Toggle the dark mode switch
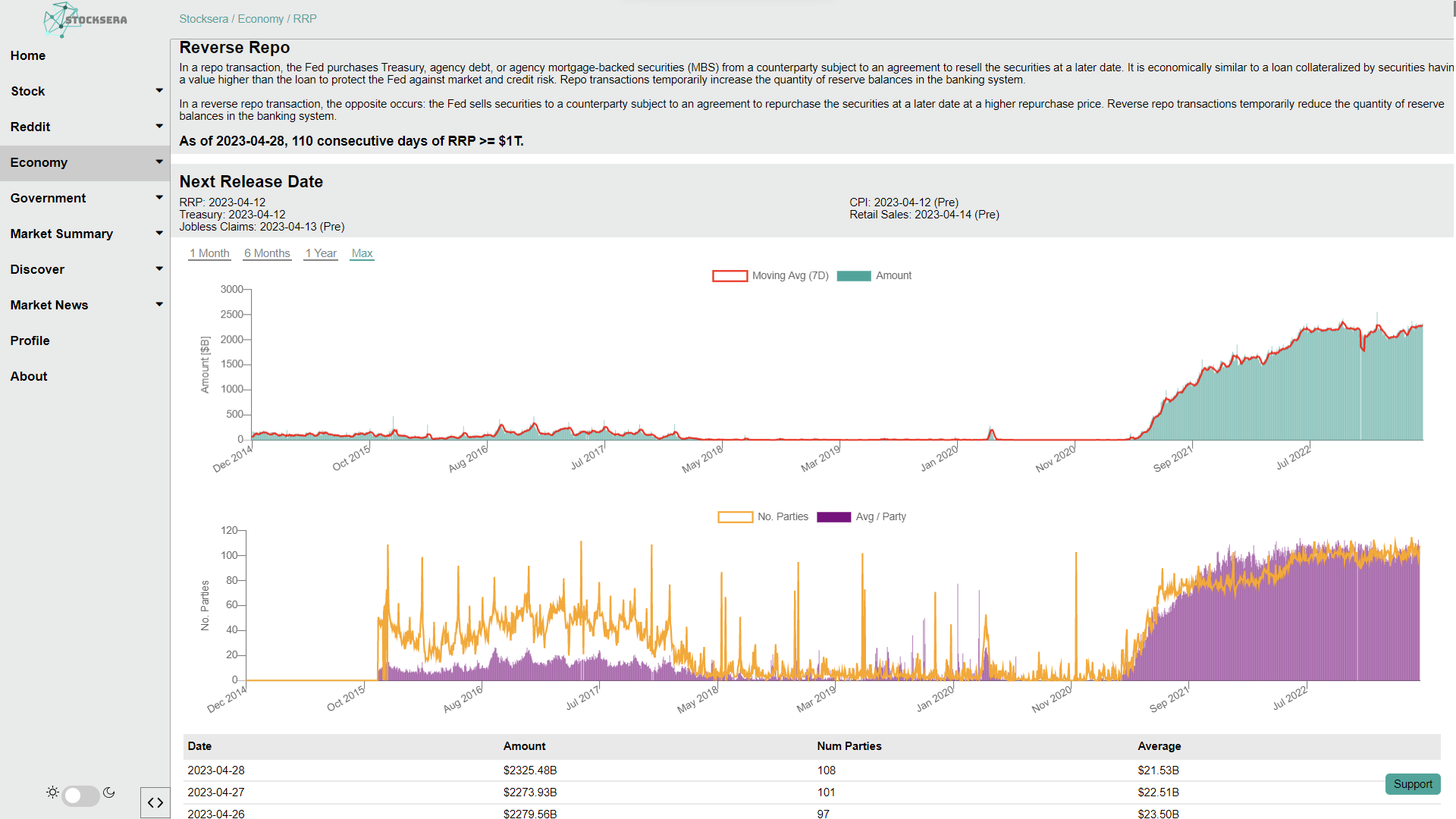The width and height of the screenshot is (1456, 819). (x=81, y=795)
